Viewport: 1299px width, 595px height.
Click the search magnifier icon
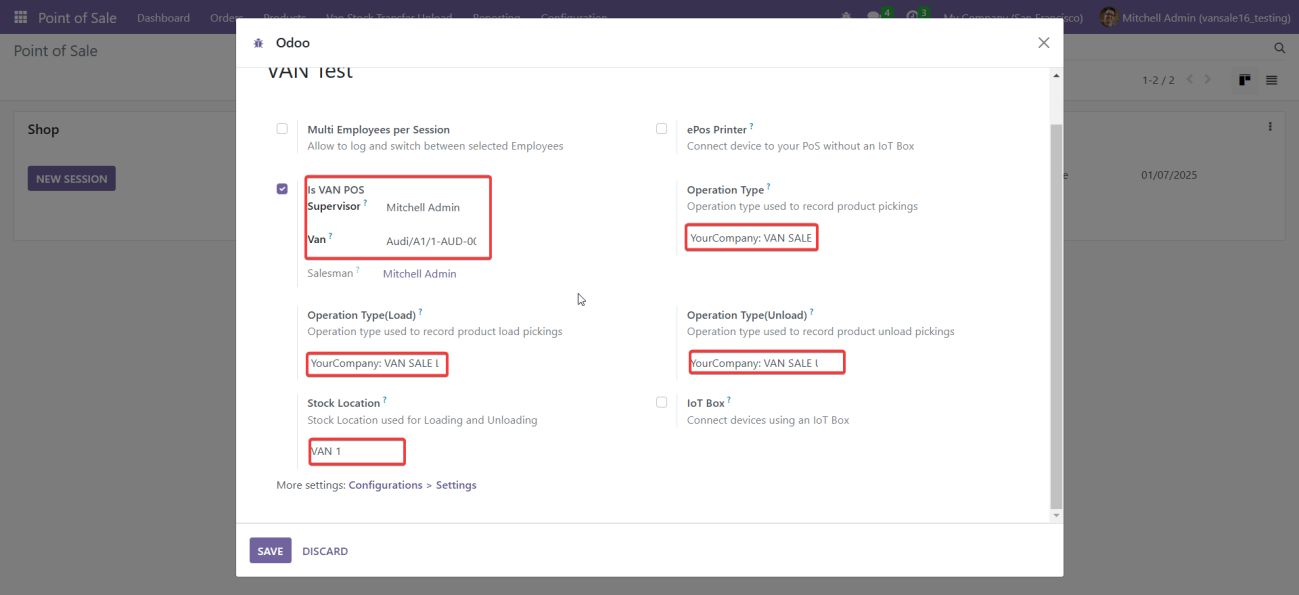click(1279, 48)
